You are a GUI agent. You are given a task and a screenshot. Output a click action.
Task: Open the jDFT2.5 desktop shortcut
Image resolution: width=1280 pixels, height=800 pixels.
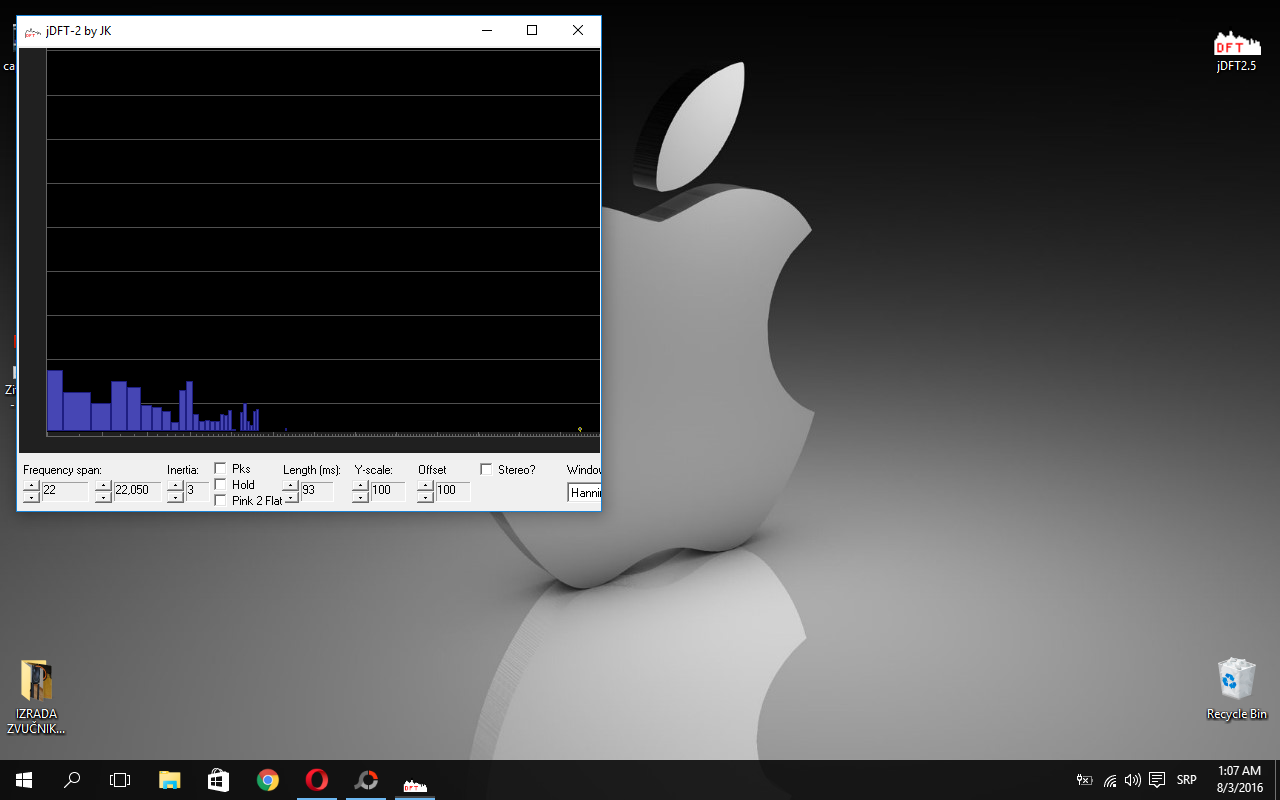coord(1236,50)
